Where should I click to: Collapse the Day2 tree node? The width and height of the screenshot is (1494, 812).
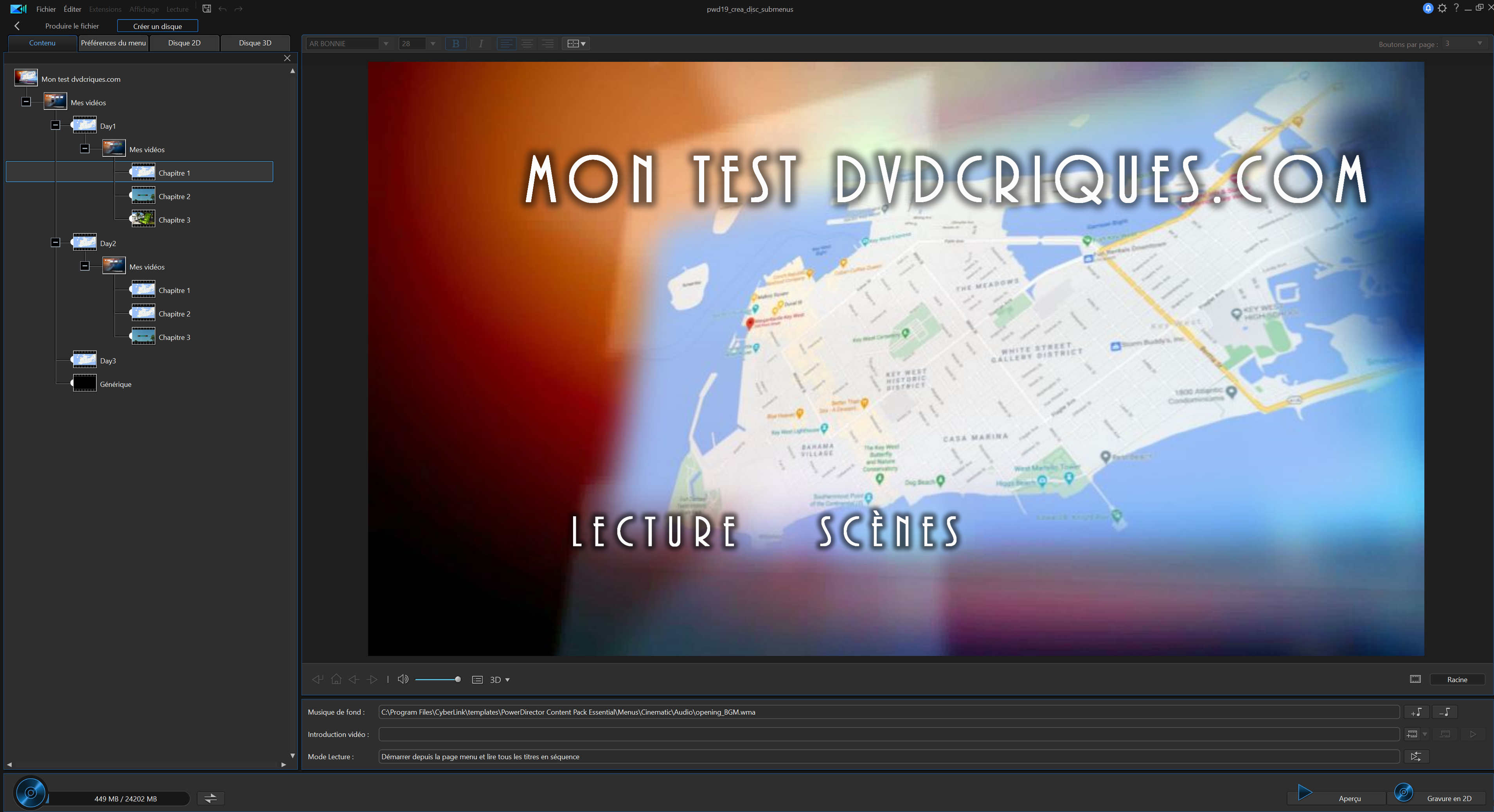point(56,243)
